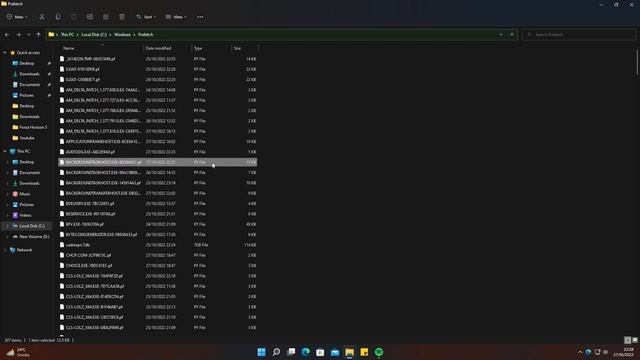Screen dimensions: 640x360
Task: Select the BYTECODEGENERATOR.EXE prefetch file
Action: (158, 235)
